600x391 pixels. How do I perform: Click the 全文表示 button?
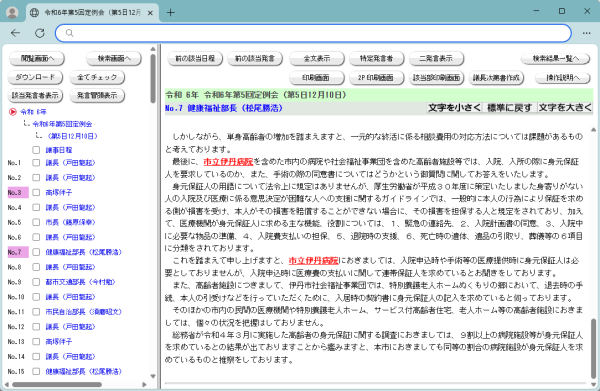tap(317, 59)
